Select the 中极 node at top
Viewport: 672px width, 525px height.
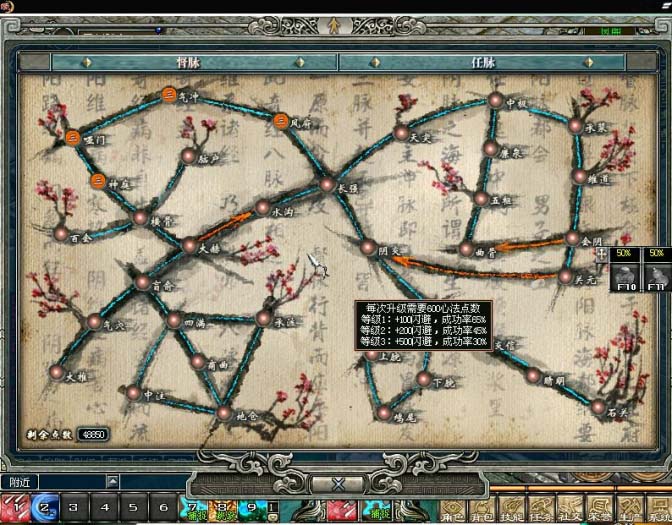pyautogui.click(x=494, y=100)
